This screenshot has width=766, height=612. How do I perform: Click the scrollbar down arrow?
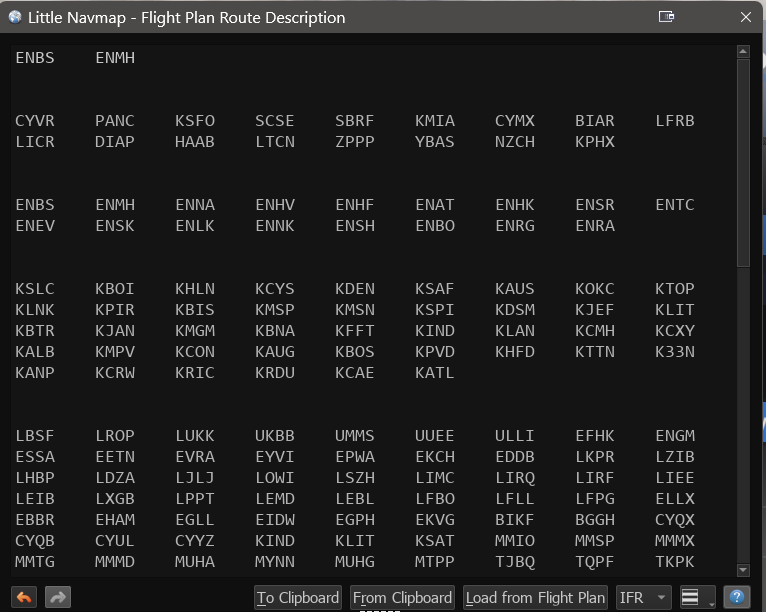click(743, 570)
